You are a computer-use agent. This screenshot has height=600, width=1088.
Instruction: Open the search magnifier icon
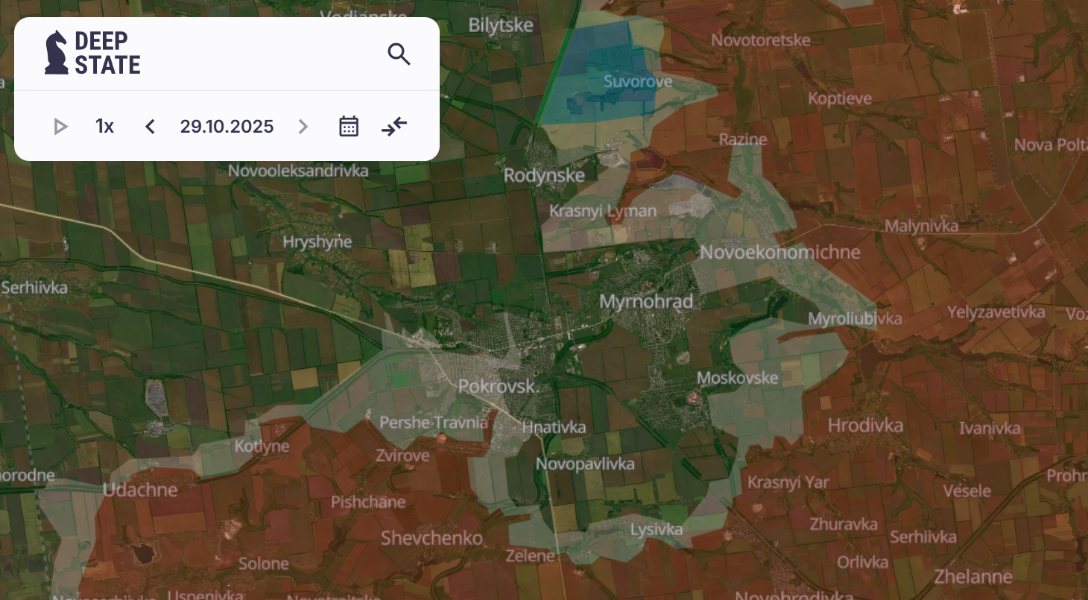tap(399, 54)
